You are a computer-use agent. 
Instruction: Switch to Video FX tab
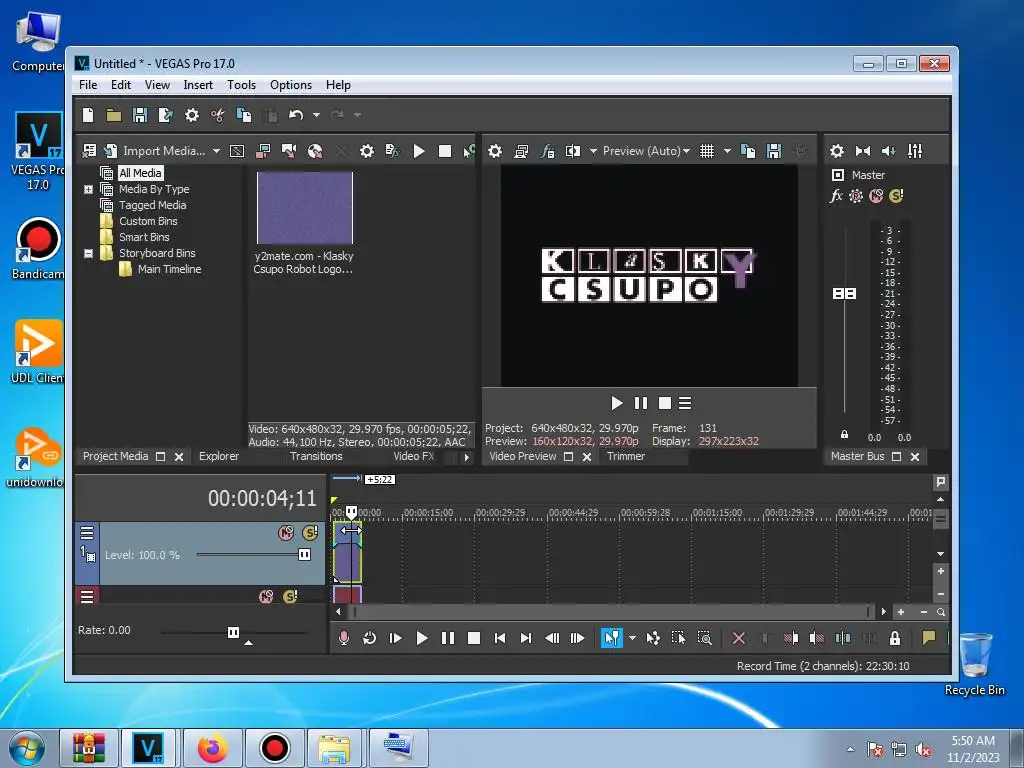click(x=413, y=456)
